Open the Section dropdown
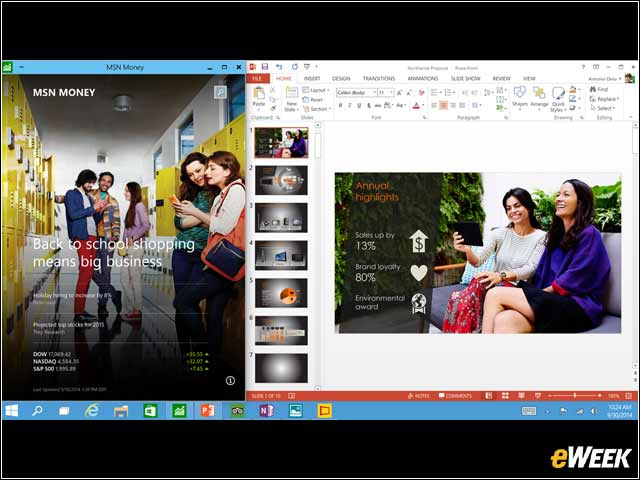This screenshot has width=640, height=480. [316, 109]
